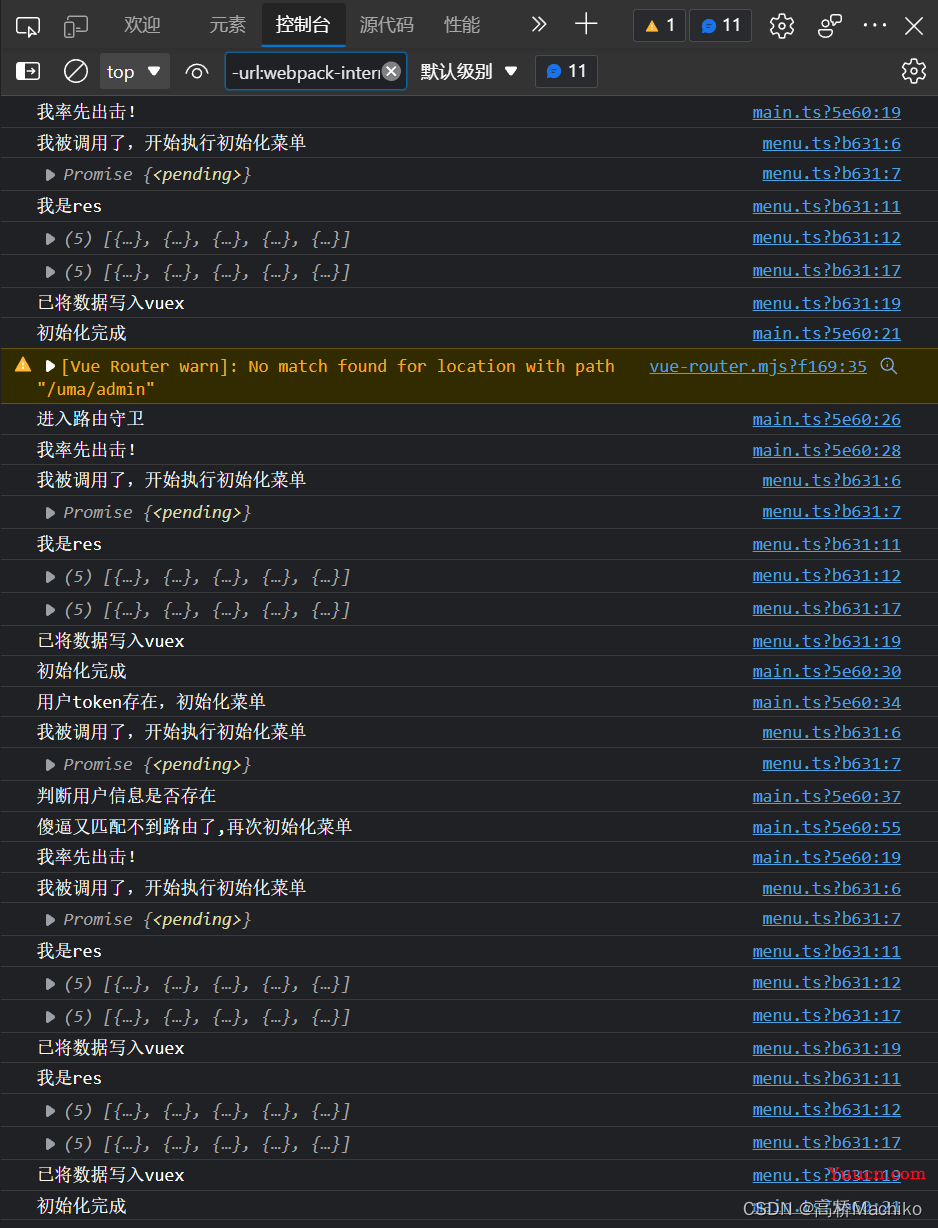Open the 默认级别 log level dropdown
Image resolution: width=938 pixels, height=1228 pixels.
pyautogui.click(x=469, y=71)
